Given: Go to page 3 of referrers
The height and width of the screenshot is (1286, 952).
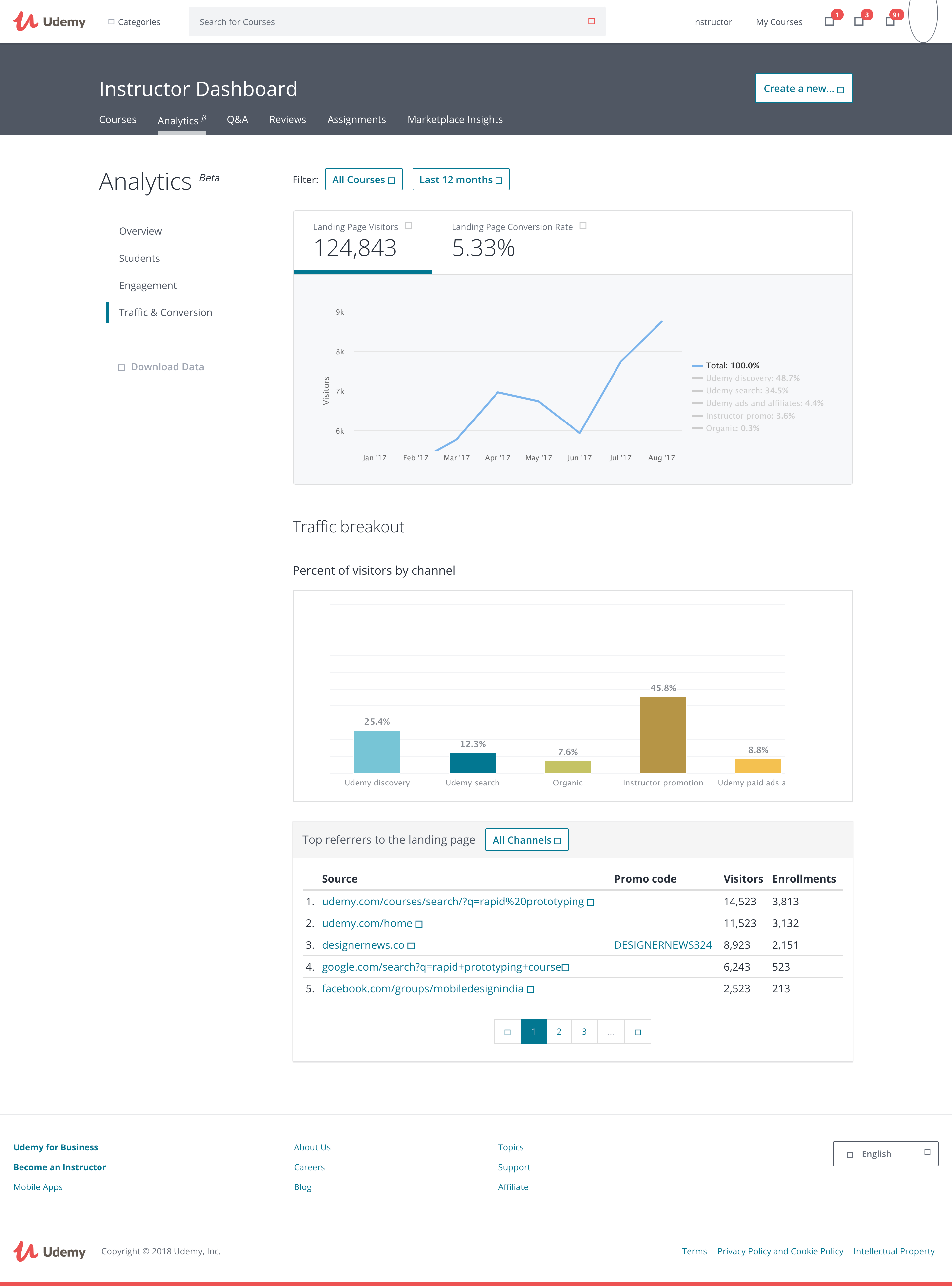Looking at the screenshot, I should 584,1032.
